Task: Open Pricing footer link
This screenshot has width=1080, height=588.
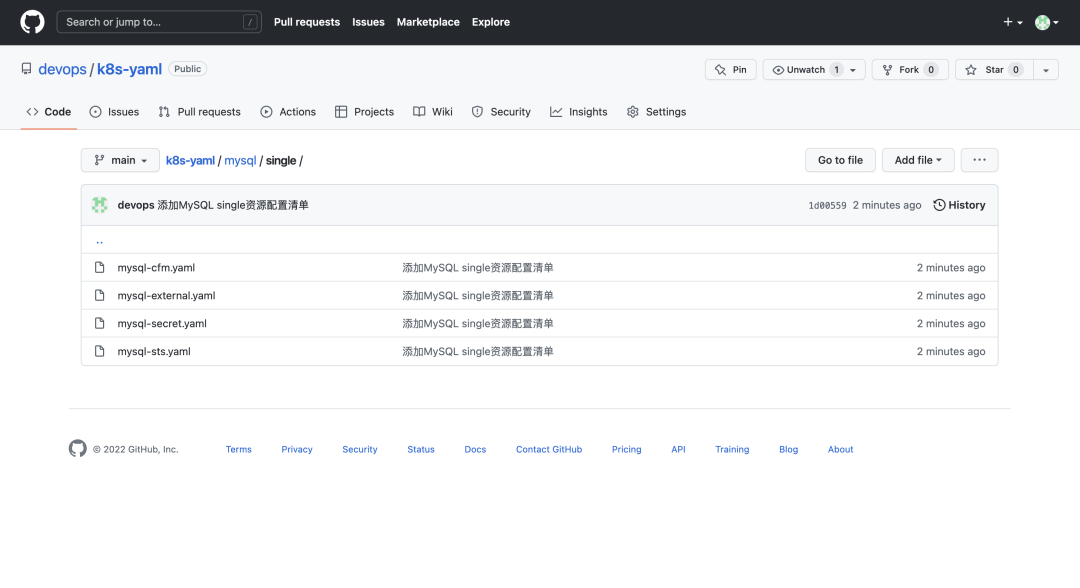Action: [627, 449]
